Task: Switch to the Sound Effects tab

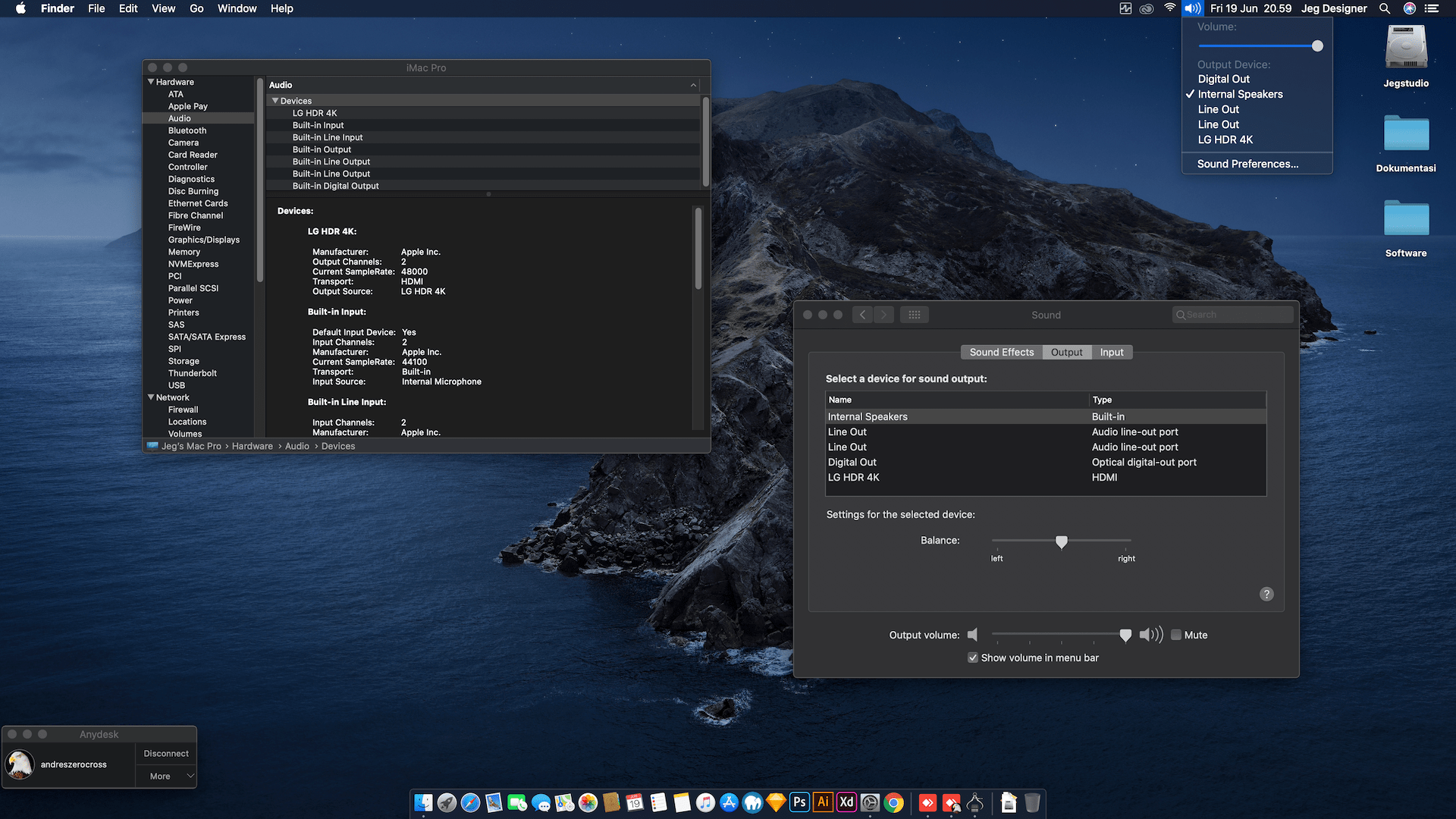Action: (x=1001, y=353)
